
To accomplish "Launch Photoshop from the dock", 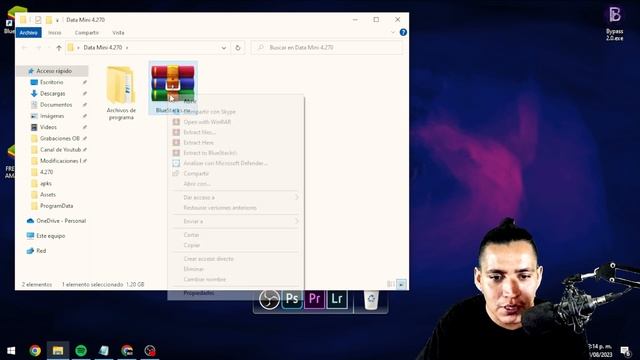I will (x=292, y=299).
